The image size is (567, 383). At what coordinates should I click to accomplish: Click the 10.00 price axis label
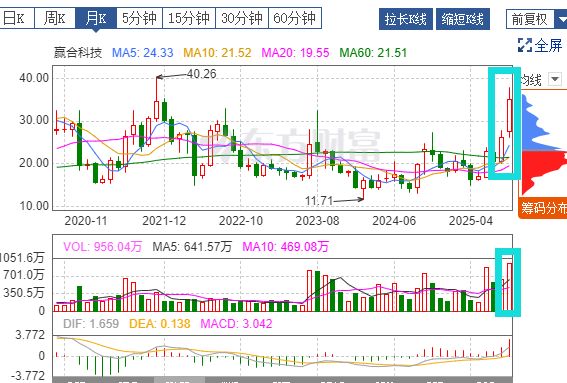[34, 206]
